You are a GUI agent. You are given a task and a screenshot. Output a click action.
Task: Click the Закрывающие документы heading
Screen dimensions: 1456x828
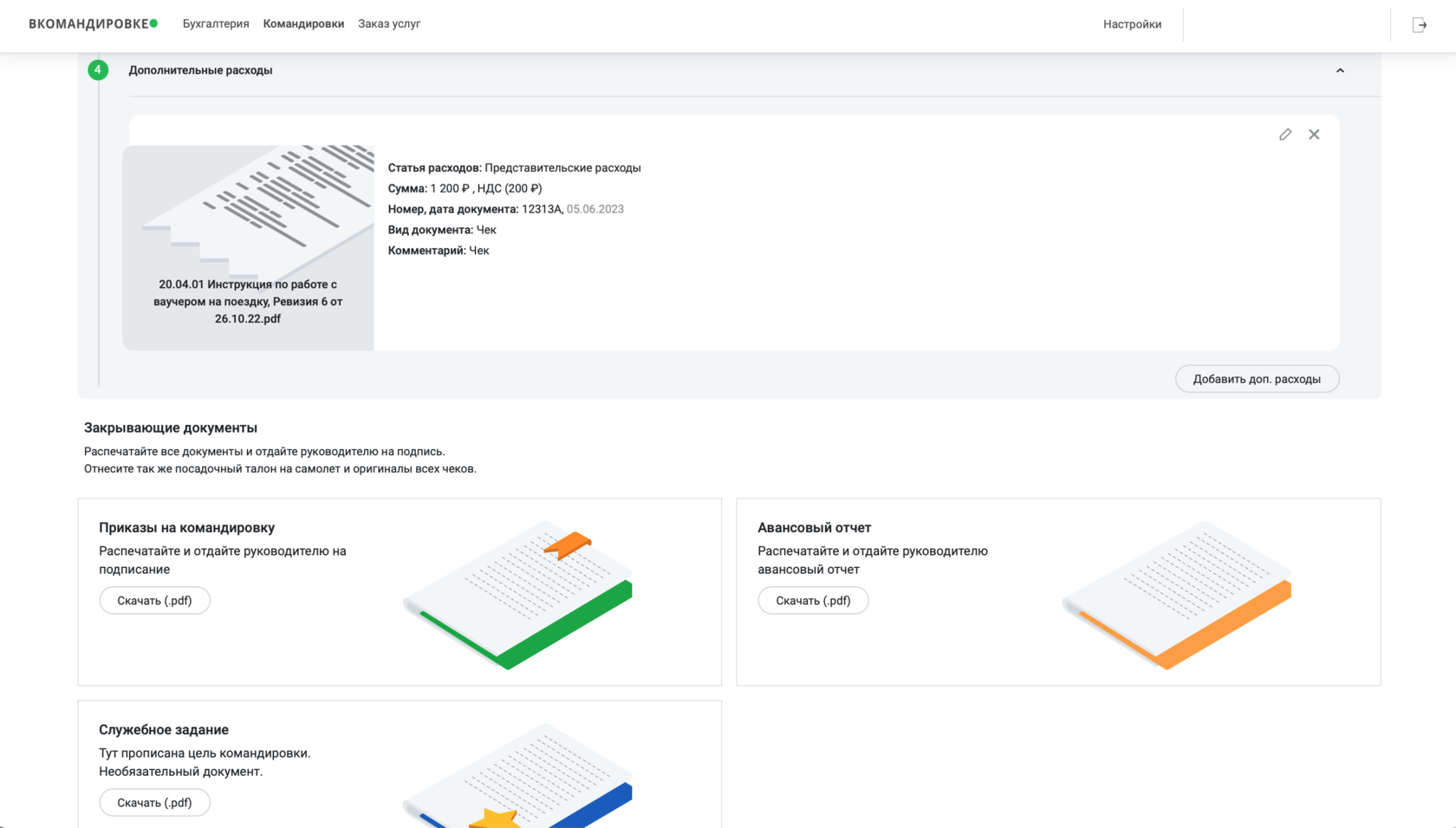coord(171,427)
